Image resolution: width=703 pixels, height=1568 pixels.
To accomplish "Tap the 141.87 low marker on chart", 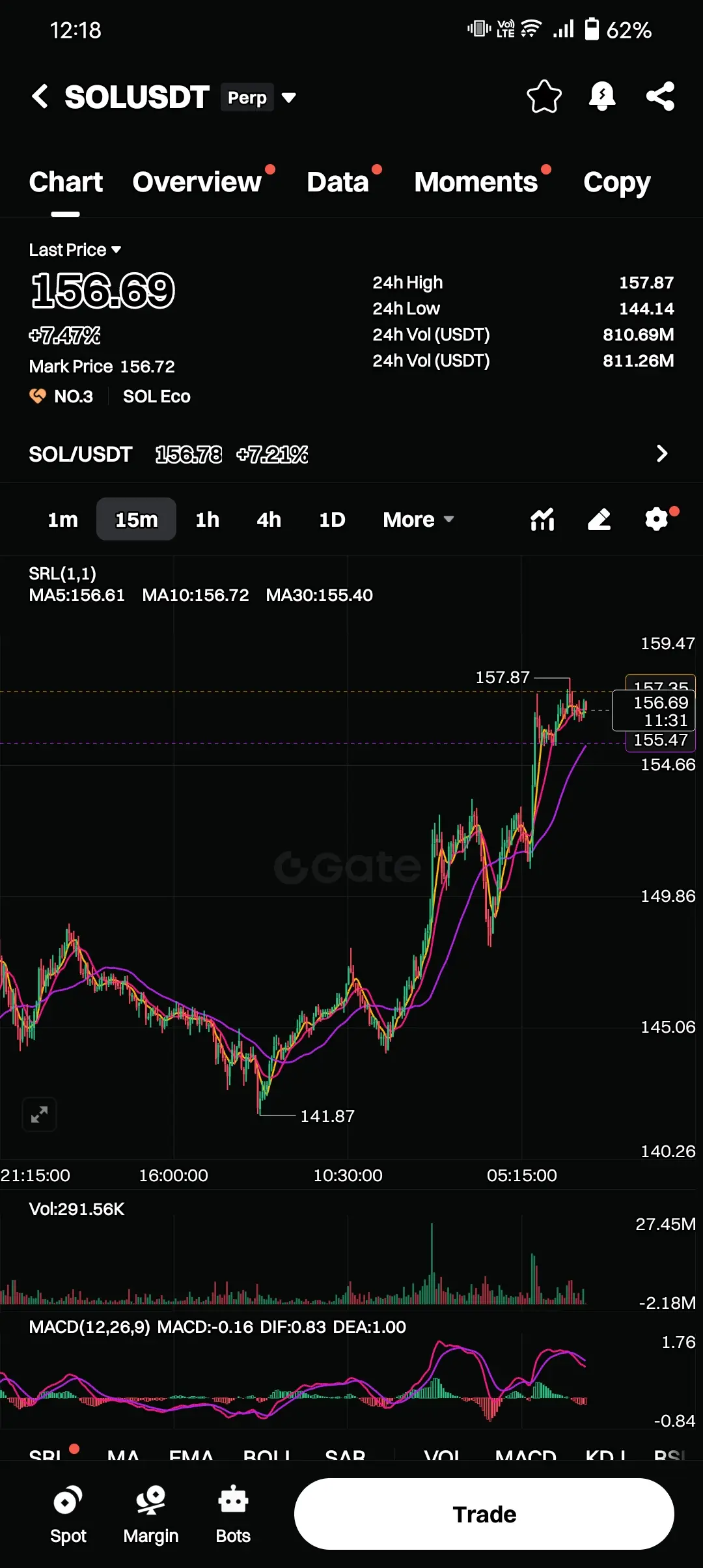I will click(x=327, y=1116).
